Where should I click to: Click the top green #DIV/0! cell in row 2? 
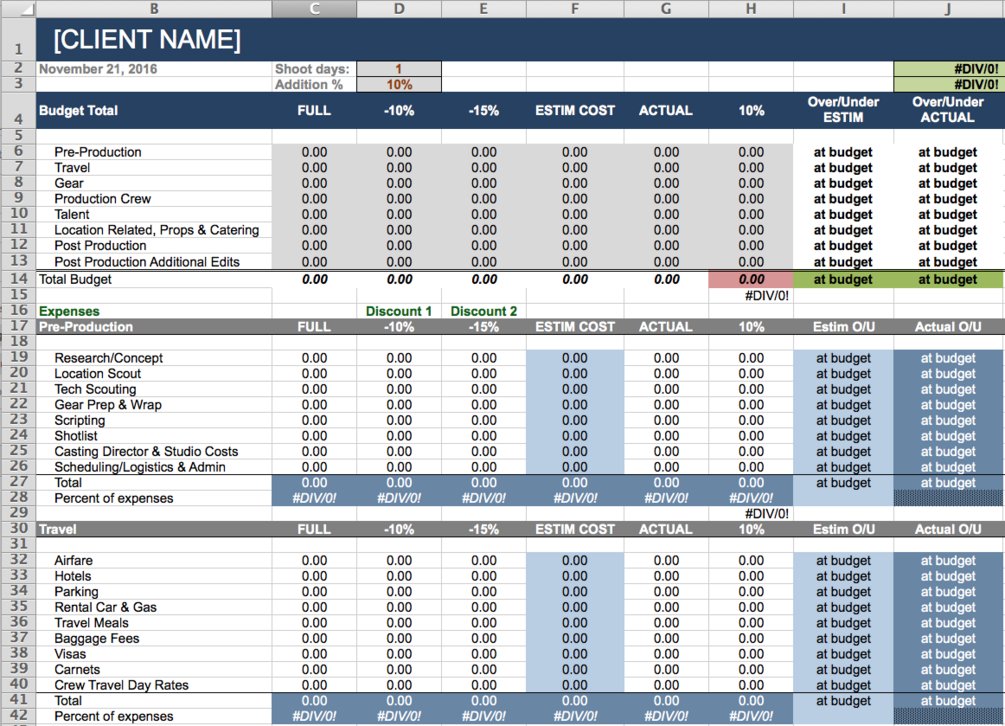(949, 69)
